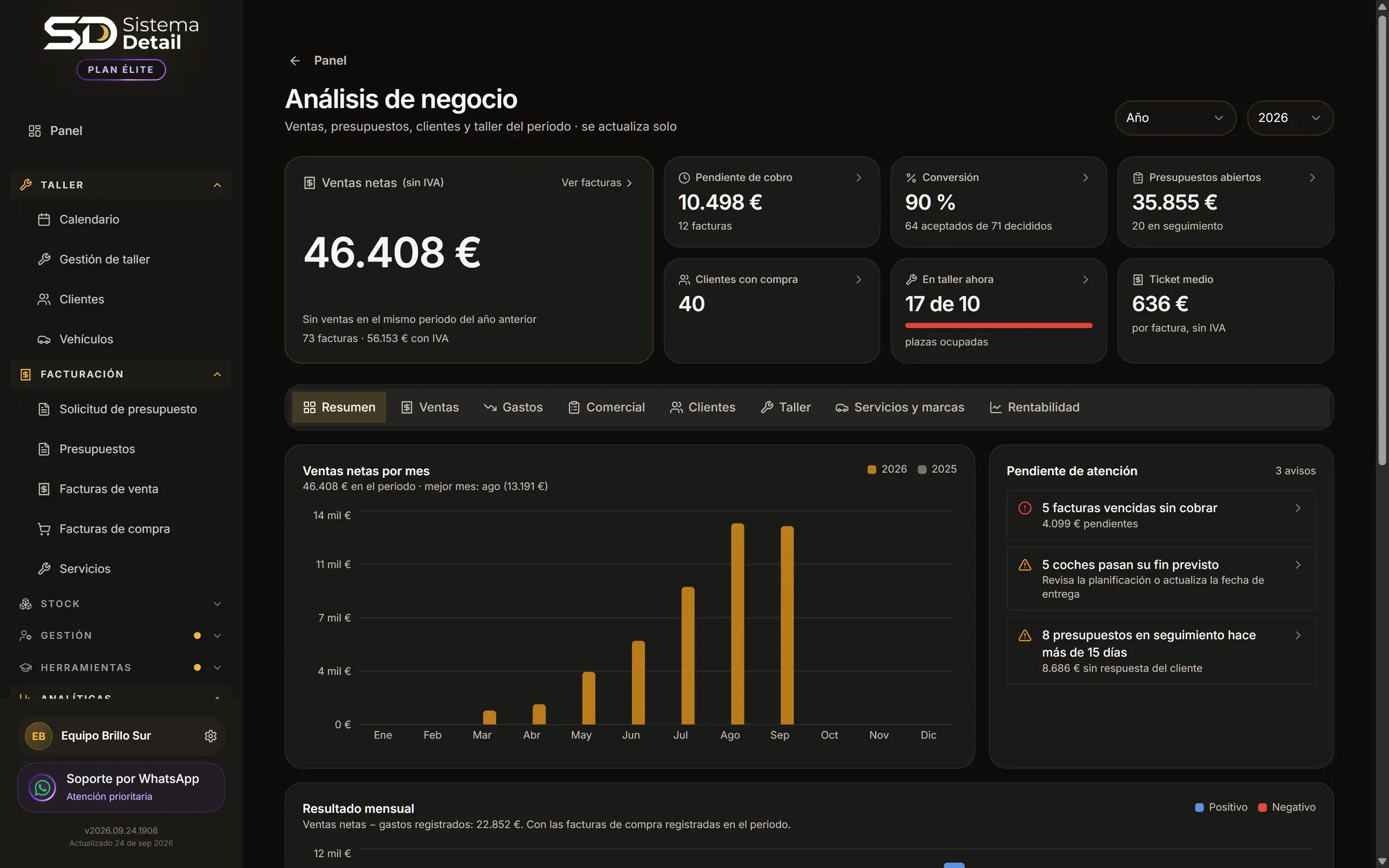Toggle the 2025 series in chart legend
Screen dimensions: 1389x868
(x=938, y=469)
